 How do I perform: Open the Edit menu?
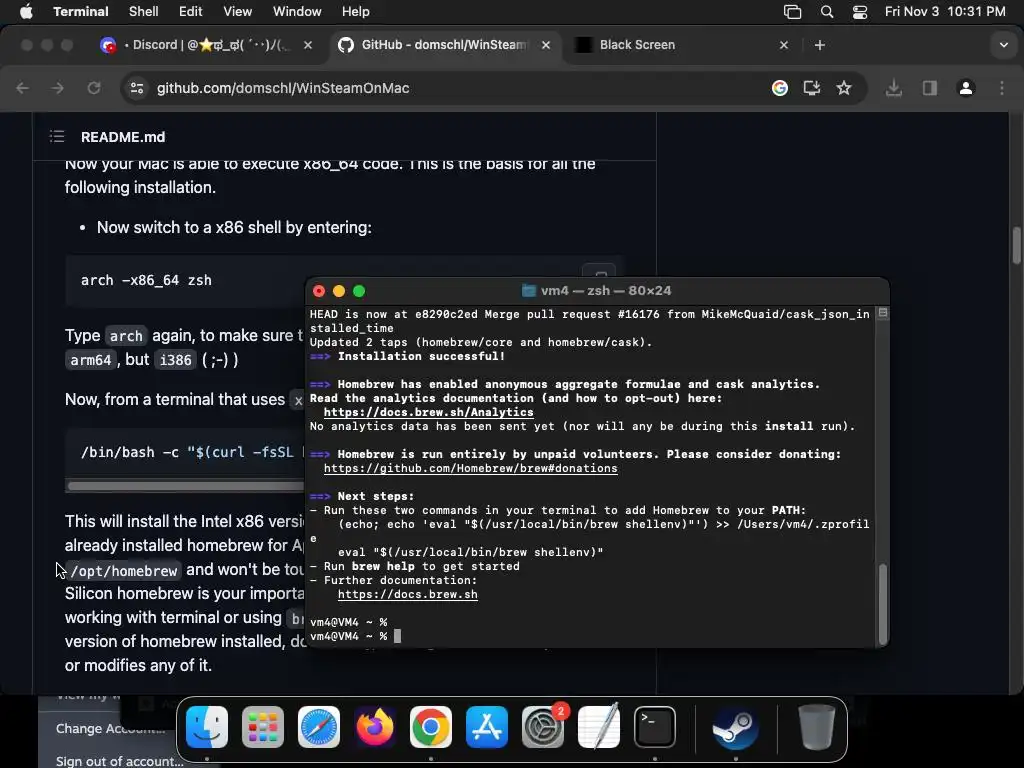click(x=191, y=12)
